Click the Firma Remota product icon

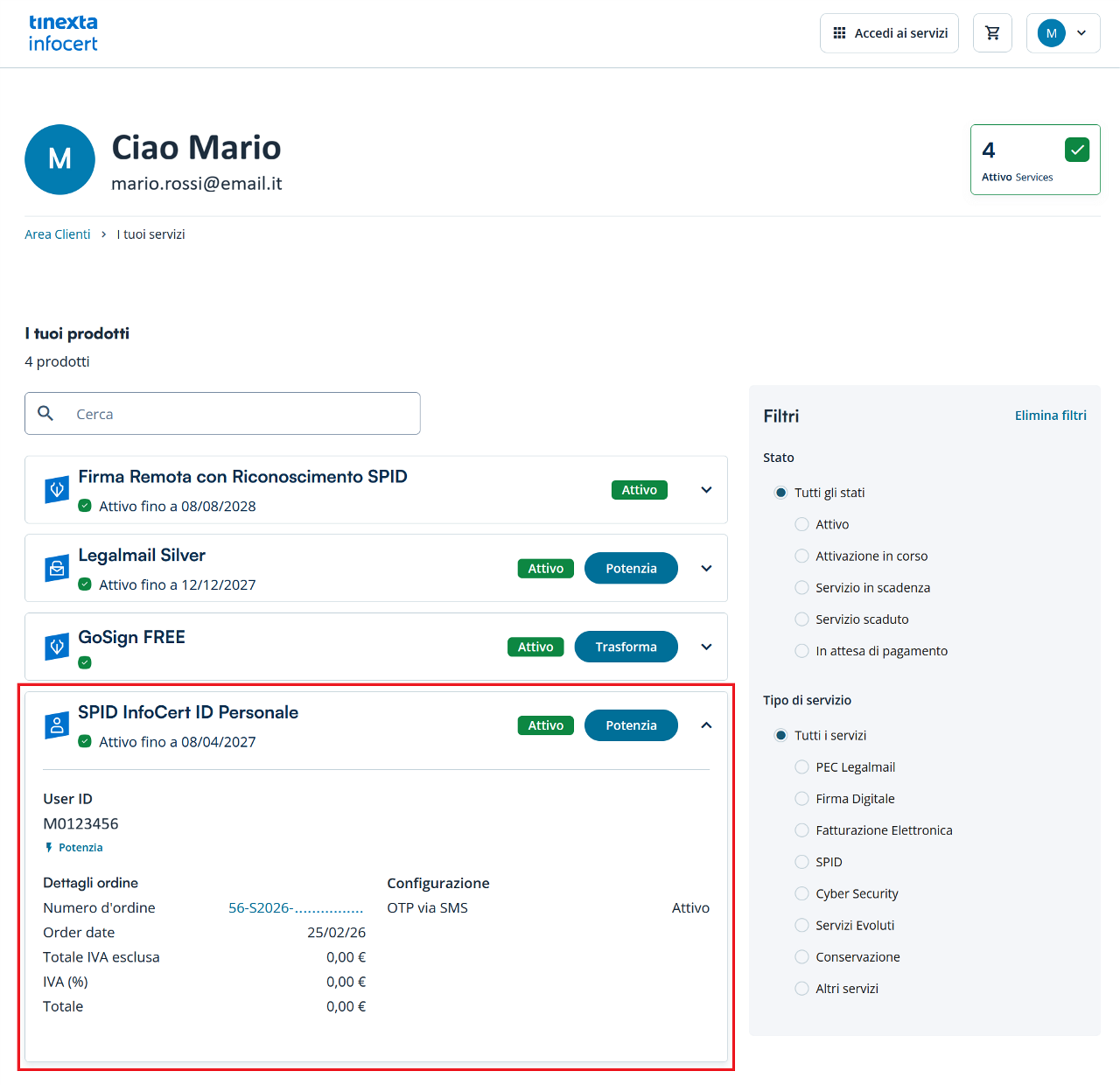click(x=57, y=490)
